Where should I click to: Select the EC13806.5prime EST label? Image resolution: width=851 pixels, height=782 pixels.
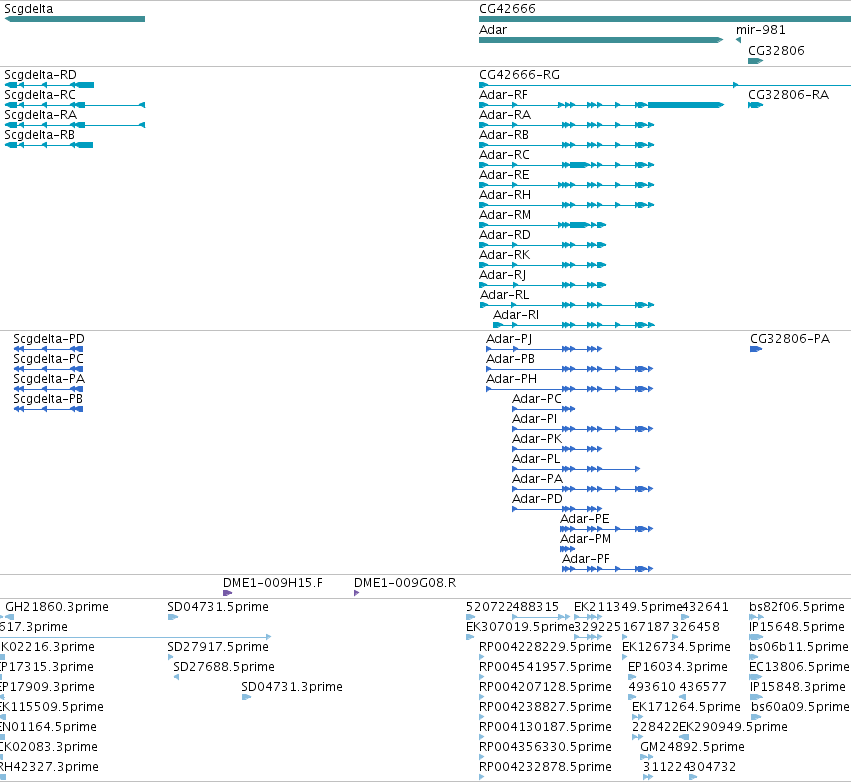click(x=799, y=667)
